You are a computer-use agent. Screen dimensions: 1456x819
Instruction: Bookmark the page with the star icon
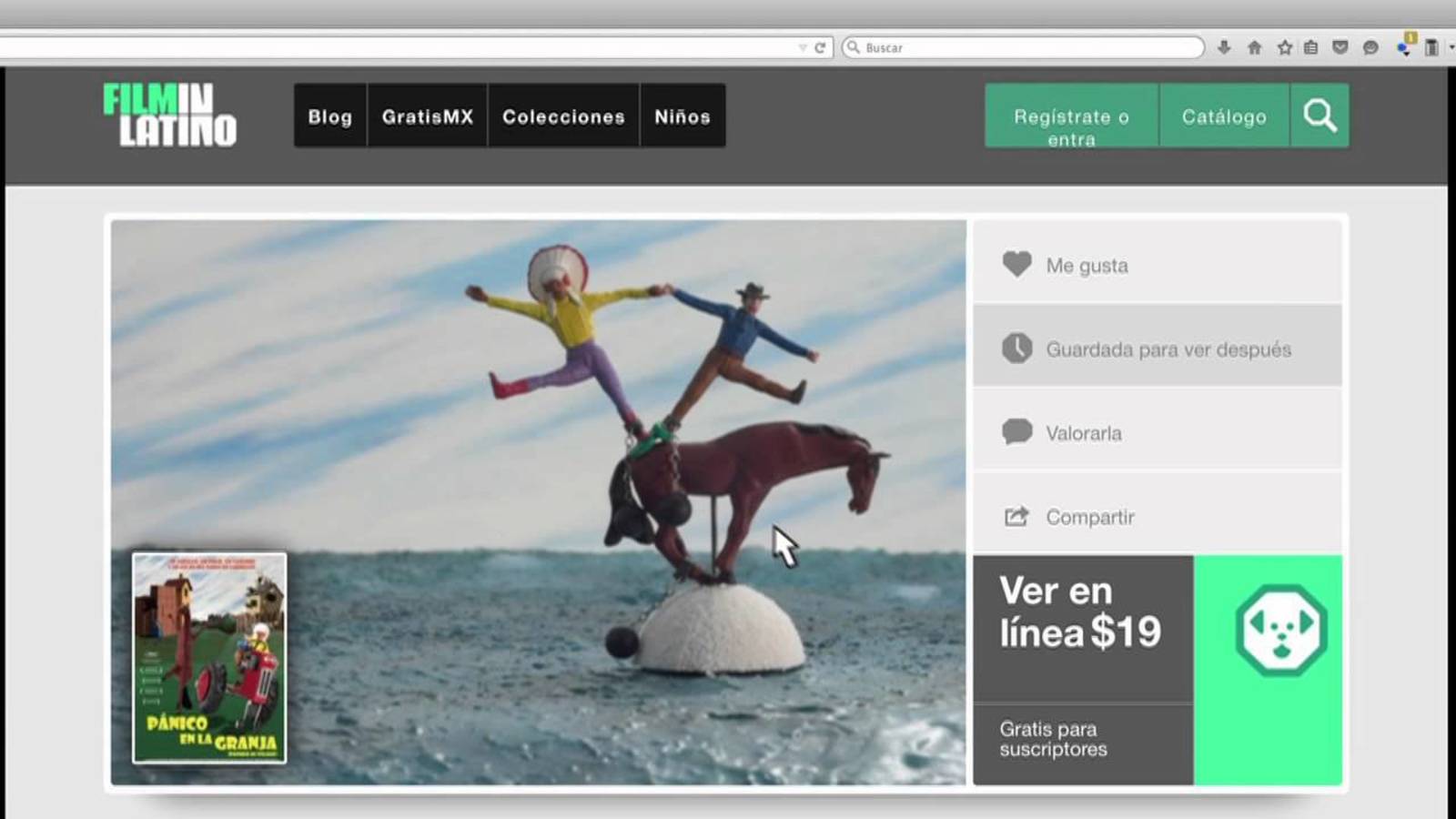point(1284,47)
